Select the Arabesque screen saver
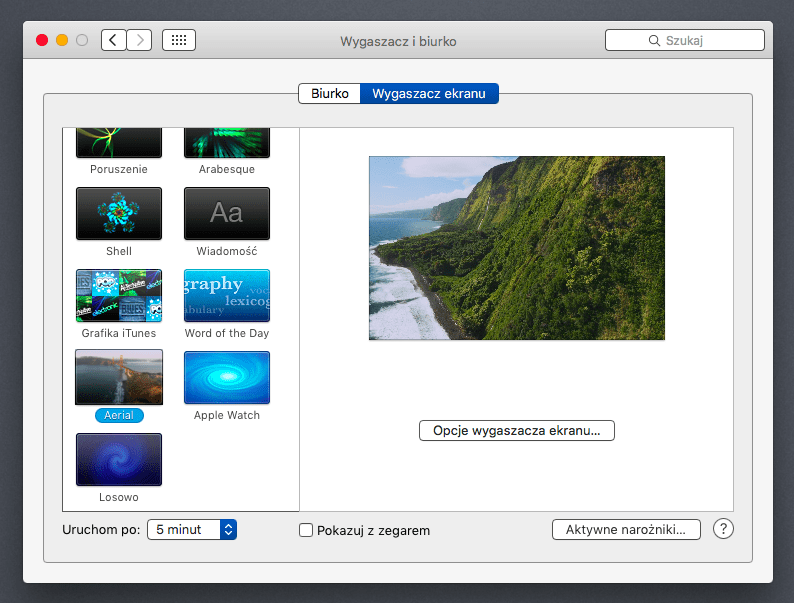 click(x=226, y=144)
